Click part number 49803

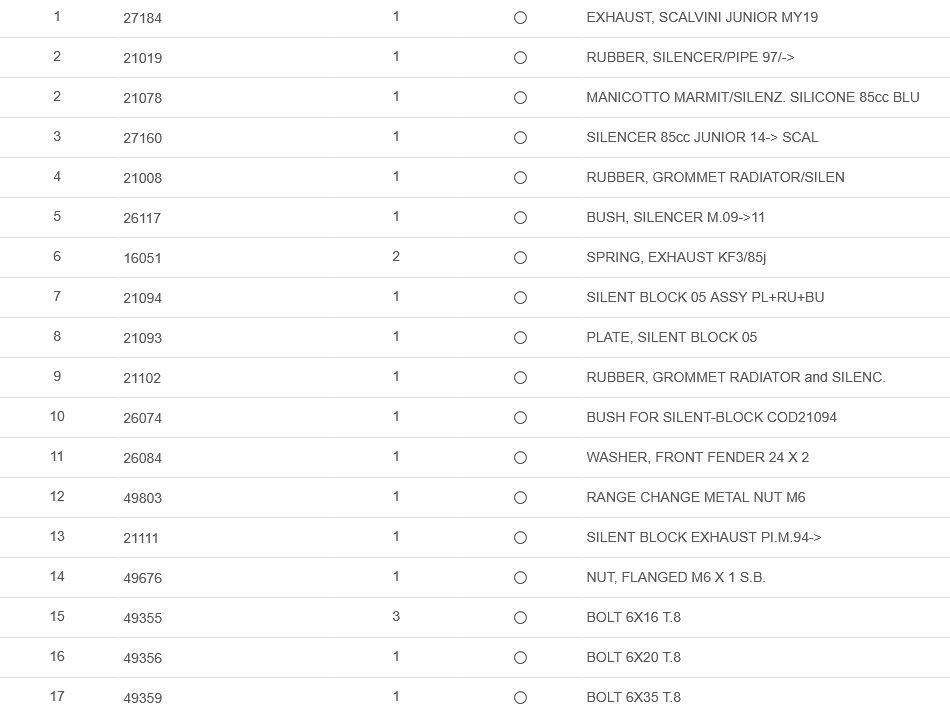click(x=142, y=498)
